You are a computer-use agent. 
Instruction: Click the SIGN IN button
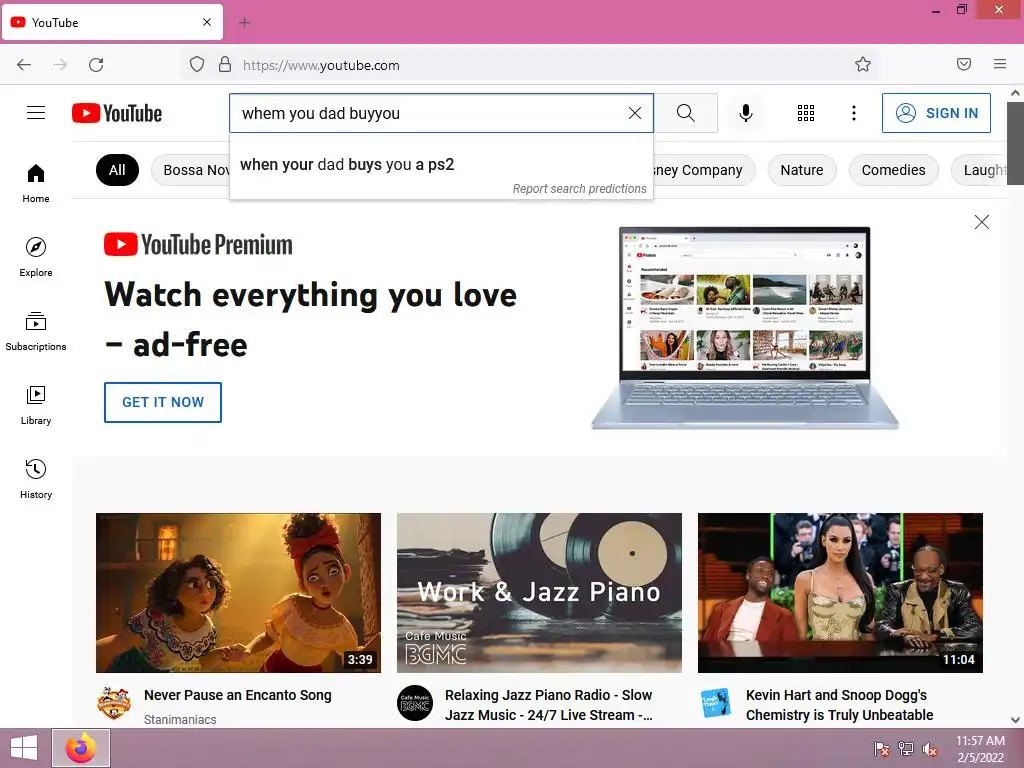[936, 113]
